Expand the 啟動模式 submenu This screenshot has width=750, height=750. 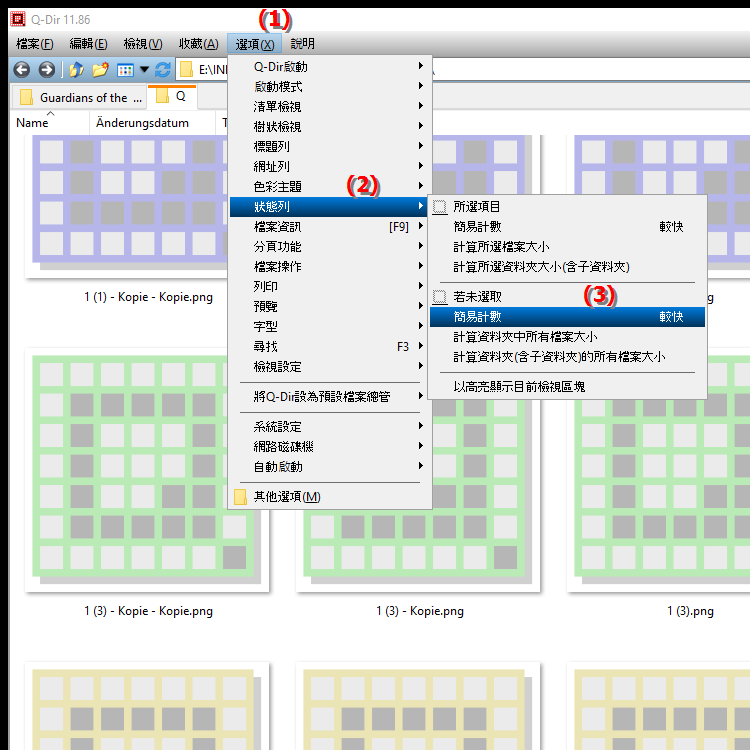pyautogui.click(x=330, y=87)
